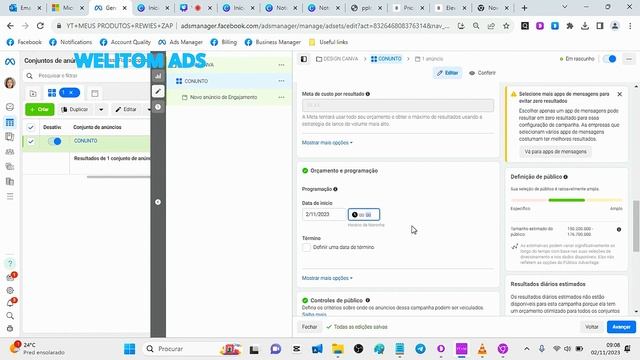The image size is (640, 360).
Task: Switch to the Conferir tab
Action: point(482,73)
